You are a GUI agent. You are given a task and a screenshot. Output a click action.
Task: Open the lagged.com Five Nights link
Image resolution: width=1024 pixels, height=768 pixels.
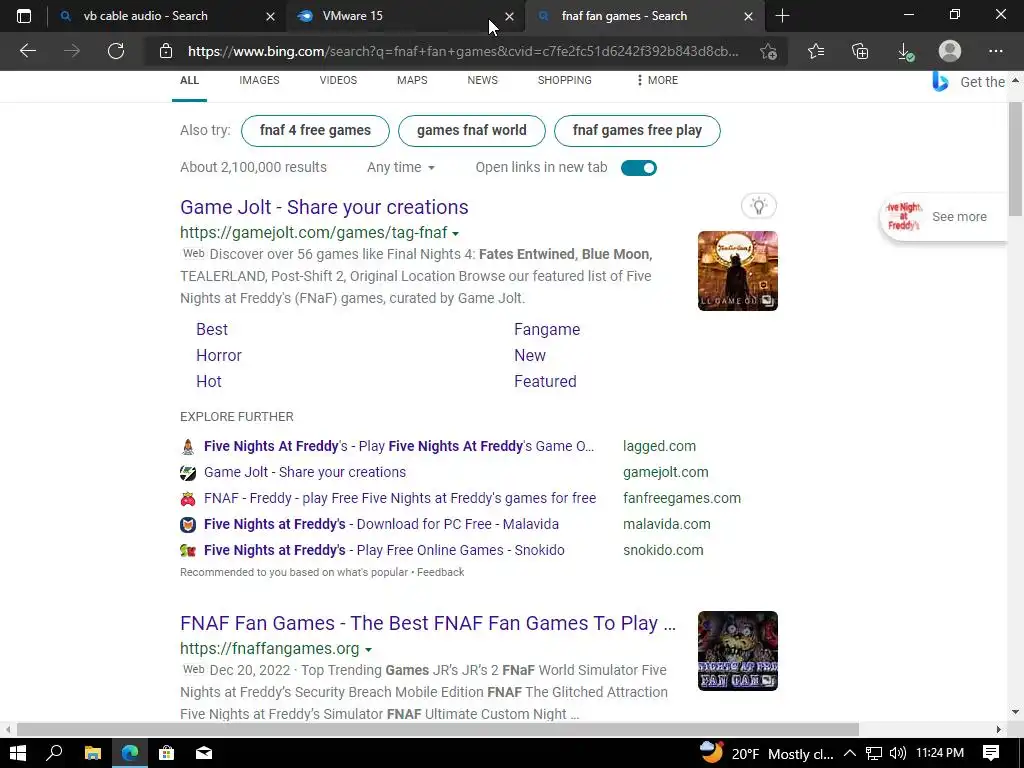click(399, 446)
